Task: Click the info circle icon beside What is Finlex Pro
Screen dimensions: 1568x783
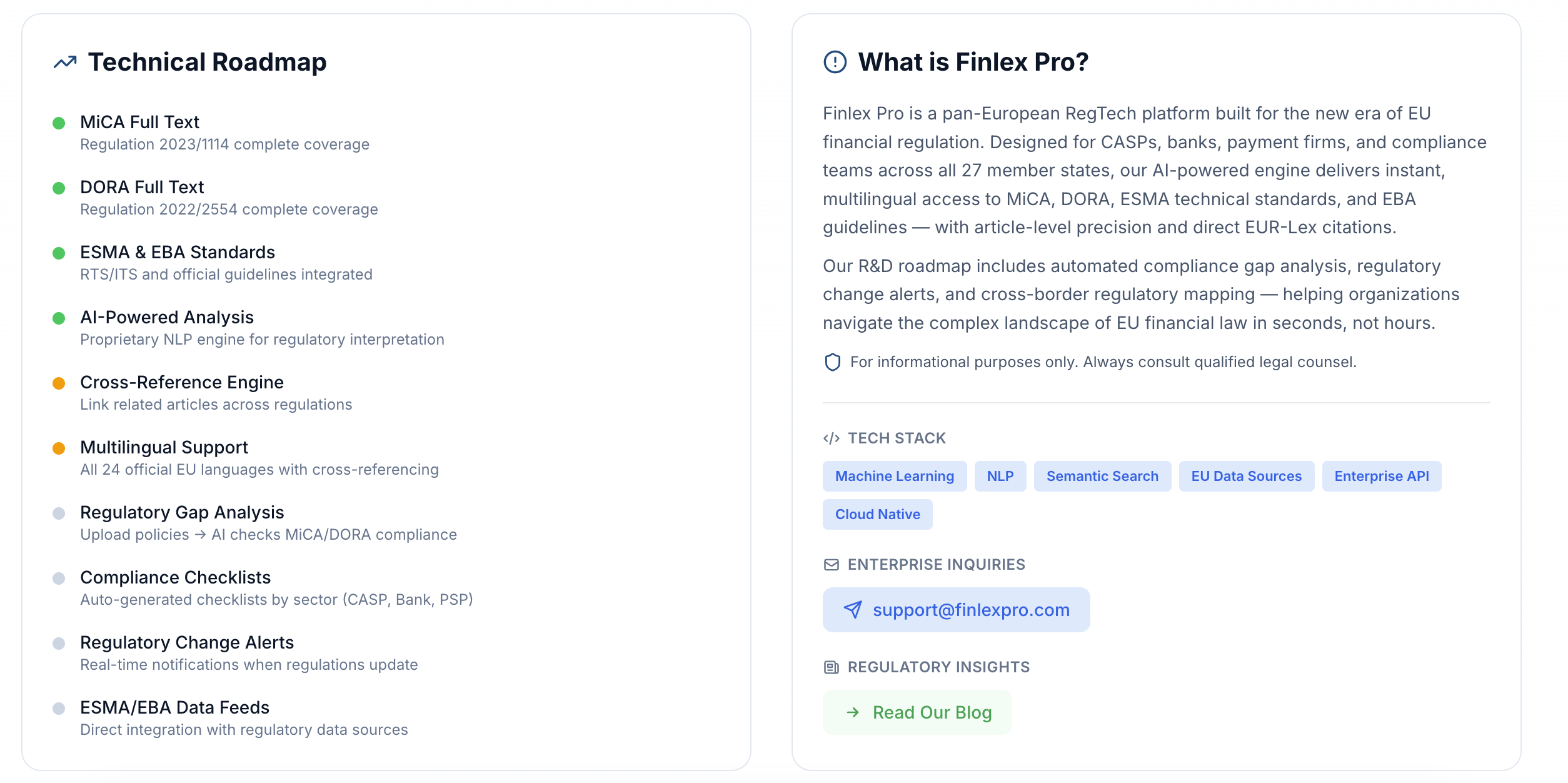Action: click(x=835, y=62)
